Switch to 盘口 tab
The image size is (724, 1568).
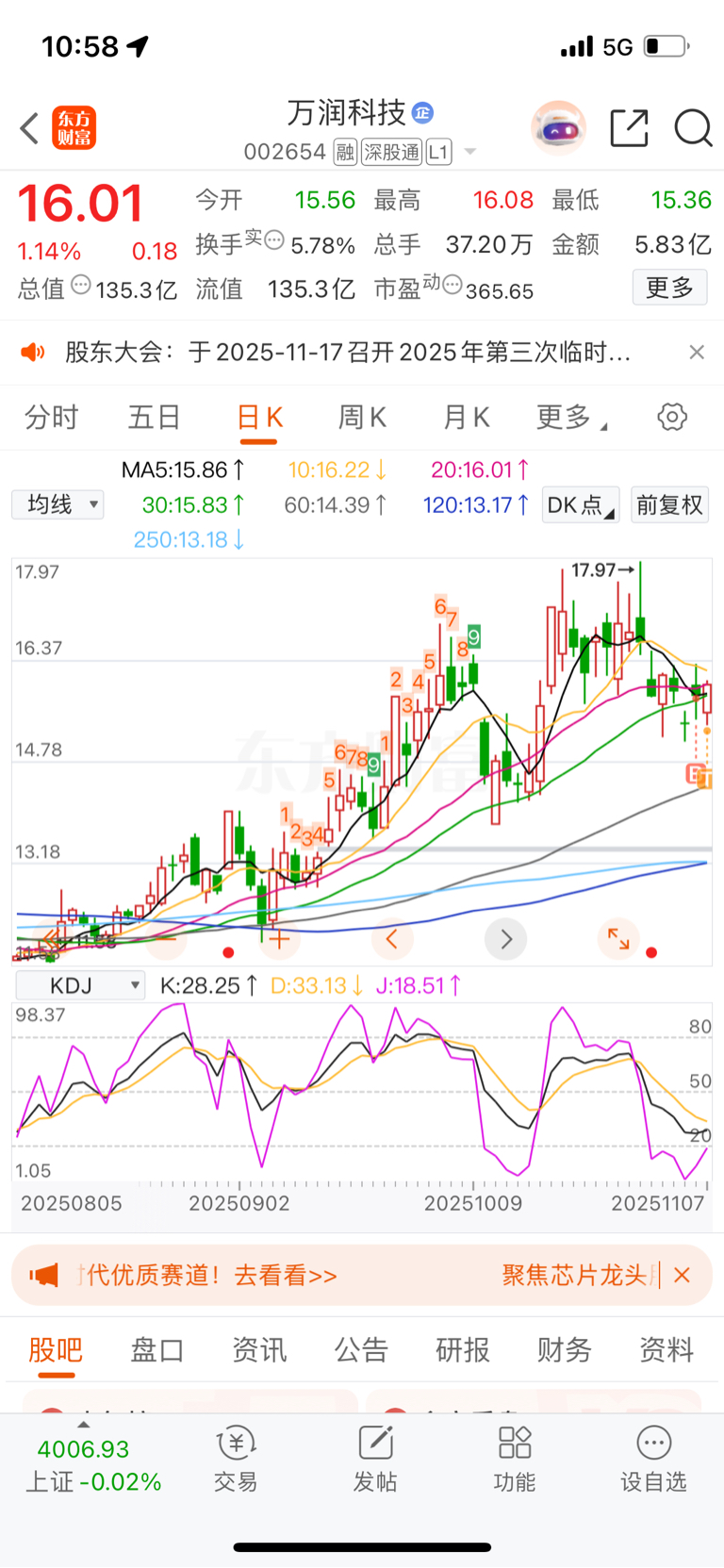156,1350
